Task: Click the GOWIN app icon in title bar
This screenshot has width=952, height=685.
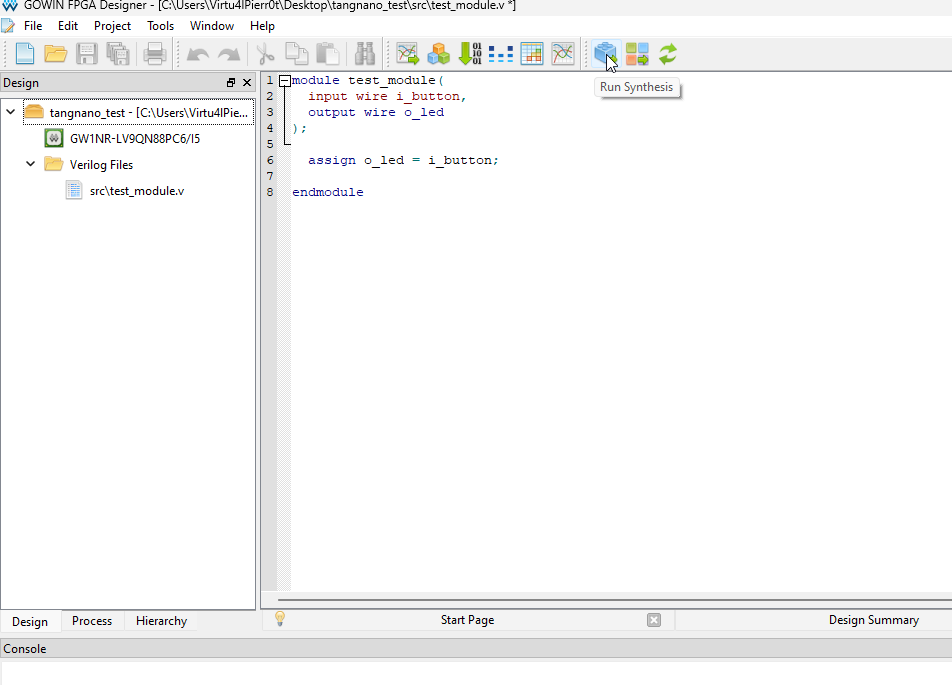Action: (10, 5)
